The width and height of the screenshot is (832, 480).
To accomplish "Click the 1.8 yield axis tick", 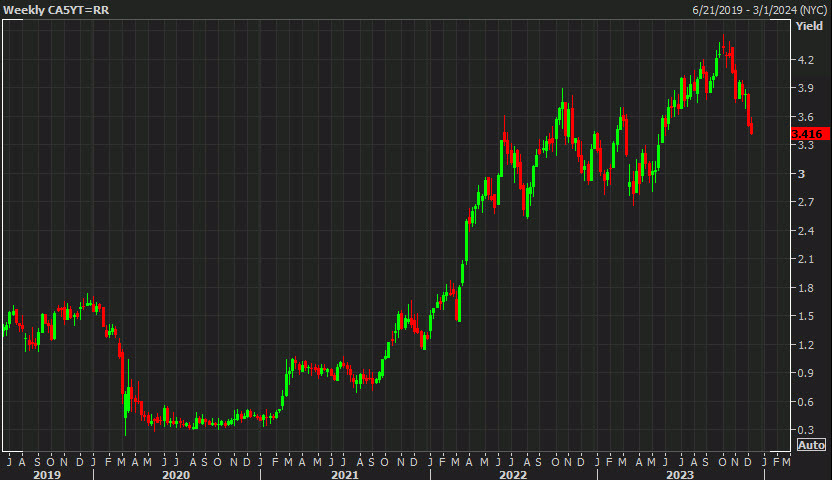I will pyautogui.click(x=805, y=288).
